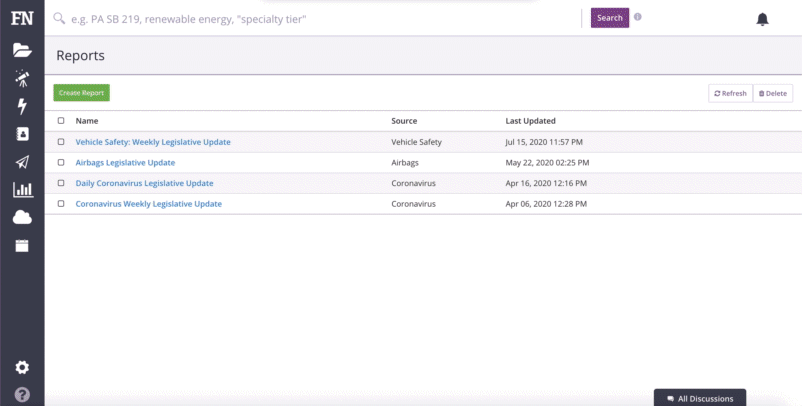Open the contacts book sidebar icon
Image resolution: width=802 pixels, height=406 pixels.
(22, 134)
